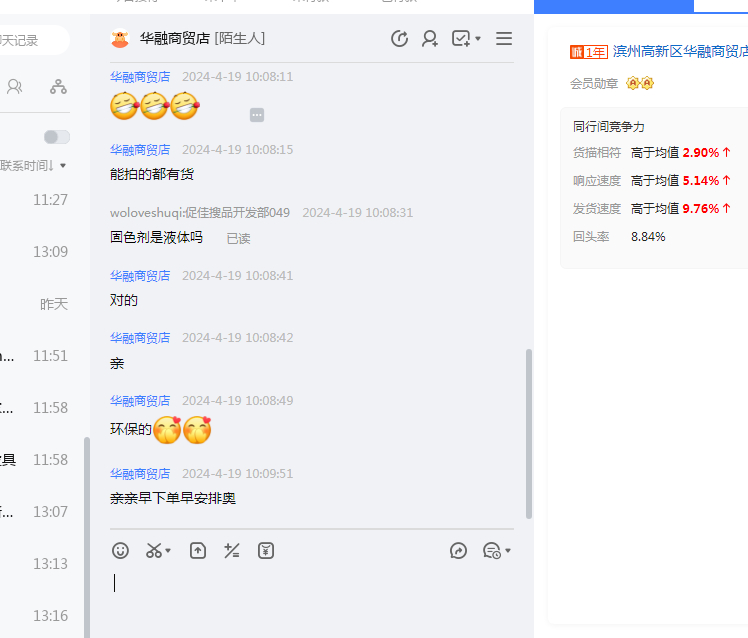This screenshot has width=748, height=638.
Task: Expand the chat history dropdown arrow
Action: point(508,551)
